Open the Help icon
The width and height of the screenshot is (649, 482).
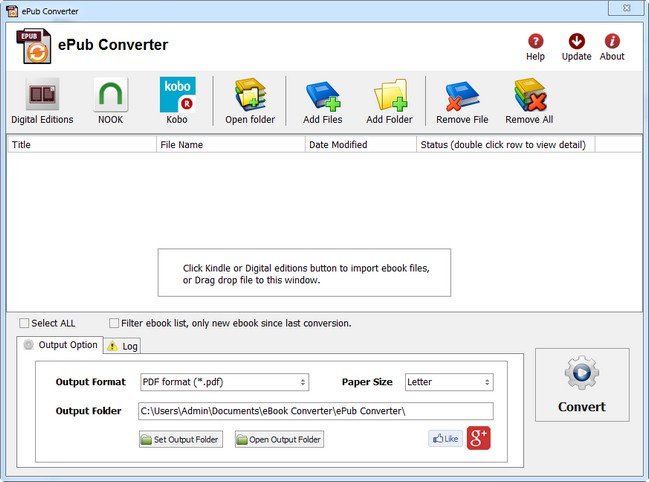[x=535, y=47]
